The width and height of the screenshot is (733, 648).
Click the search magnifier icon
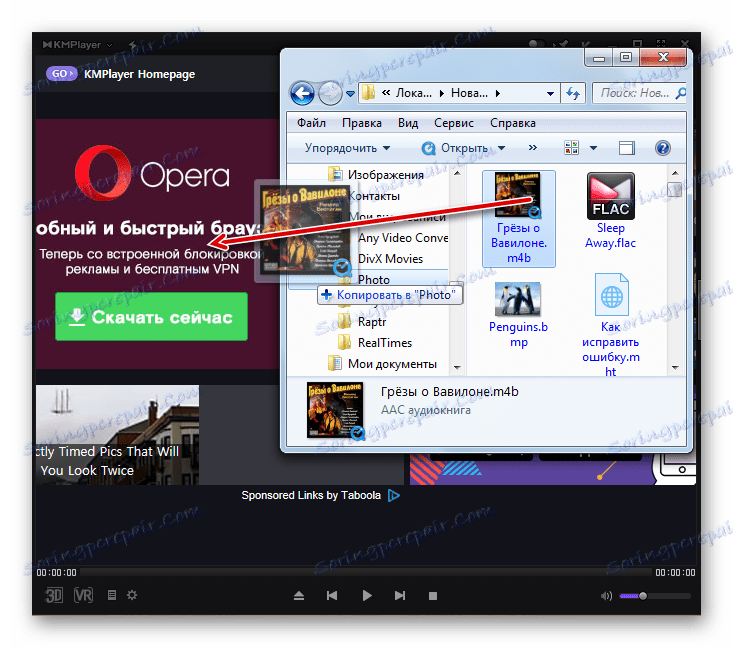681,93
